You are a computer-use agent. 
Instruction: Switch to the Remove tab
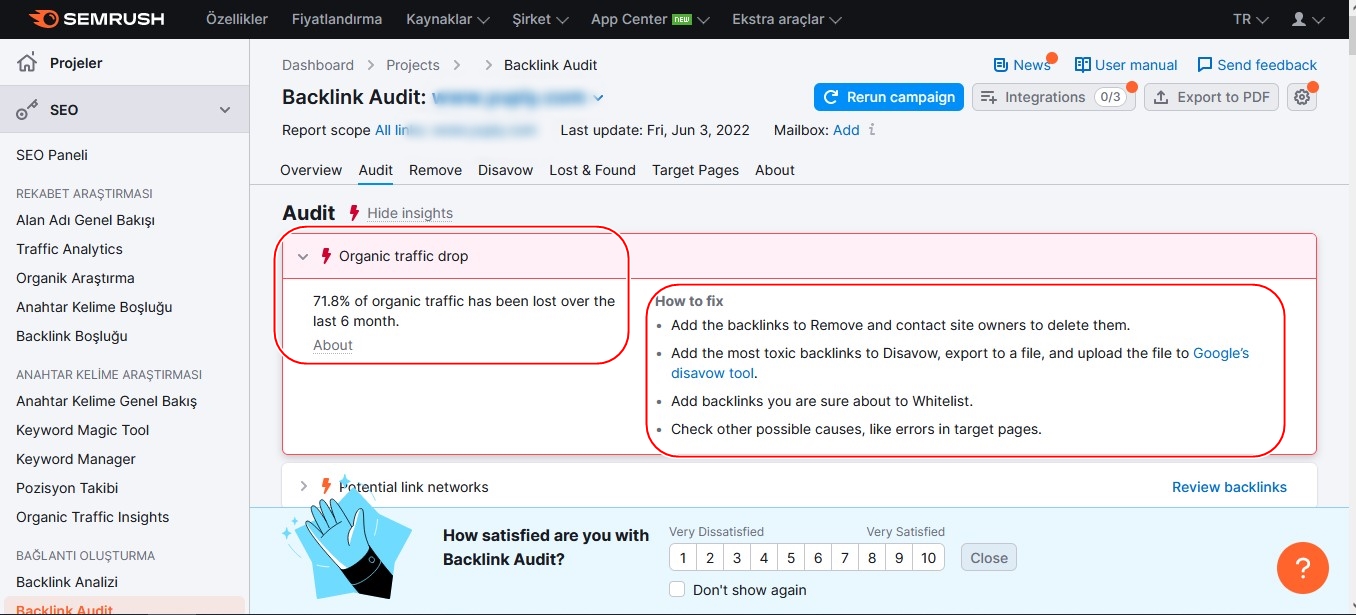coord(435,170)
